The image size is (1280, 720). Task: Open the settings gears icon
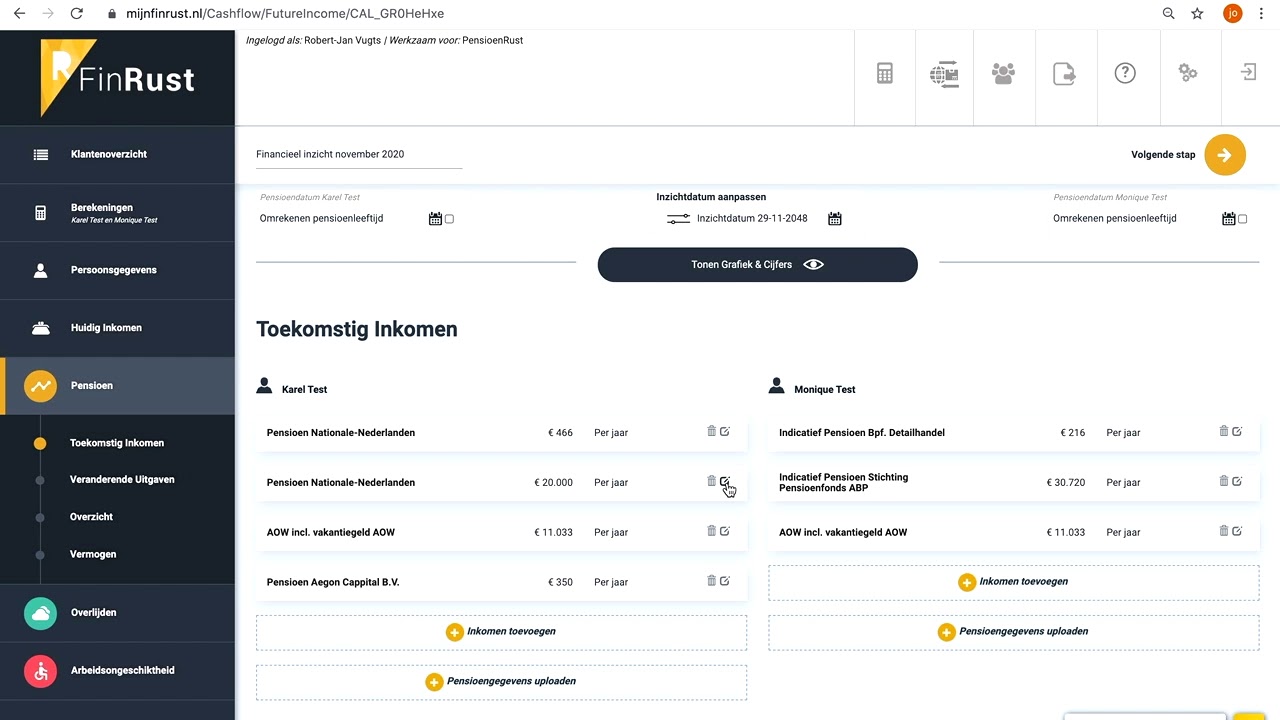point(1187,73)
